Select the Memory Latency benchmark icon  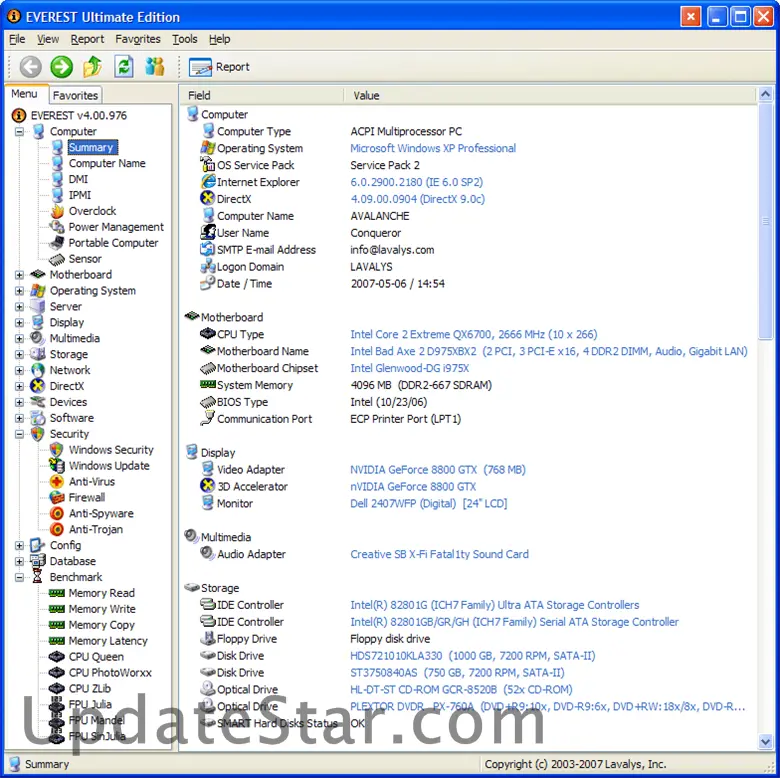click(x=57, y=641)
